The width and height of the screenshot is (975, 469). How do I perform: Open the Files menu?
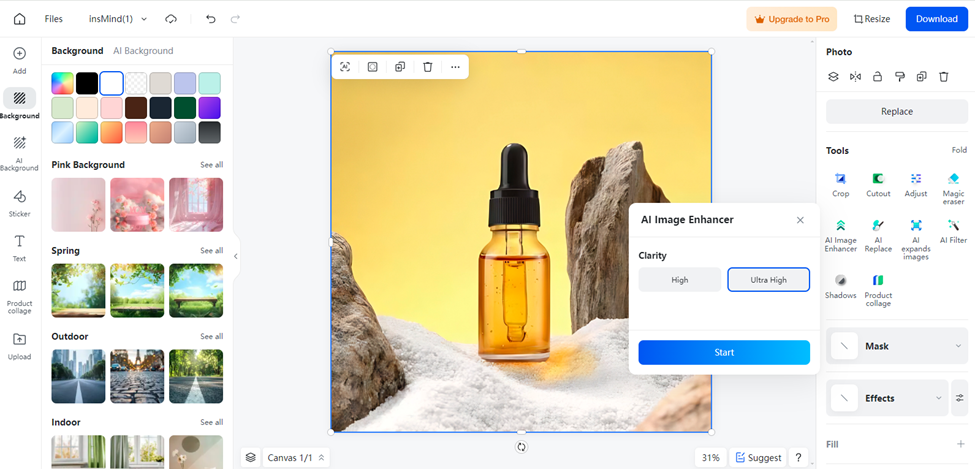53,19
